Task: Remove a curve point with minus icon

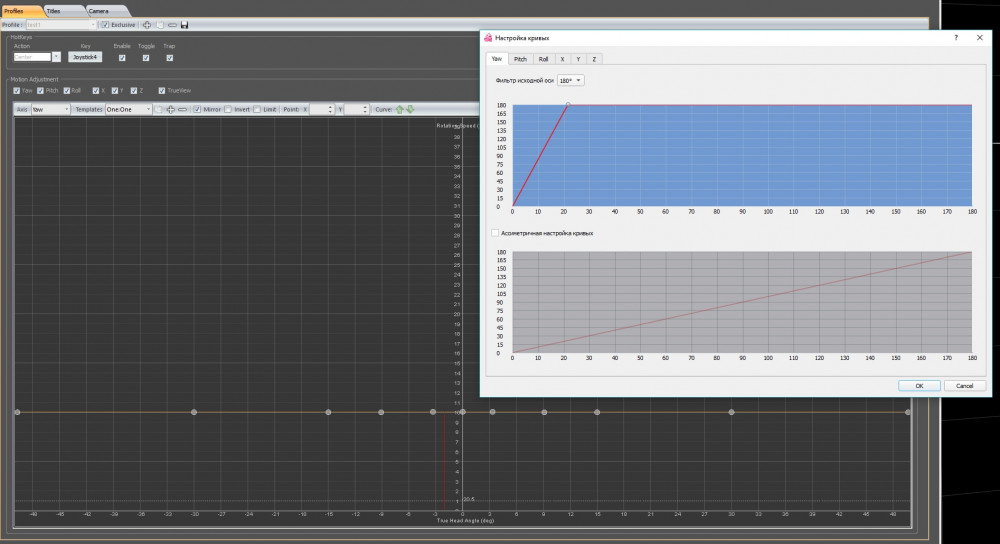Action: (182, 109)
